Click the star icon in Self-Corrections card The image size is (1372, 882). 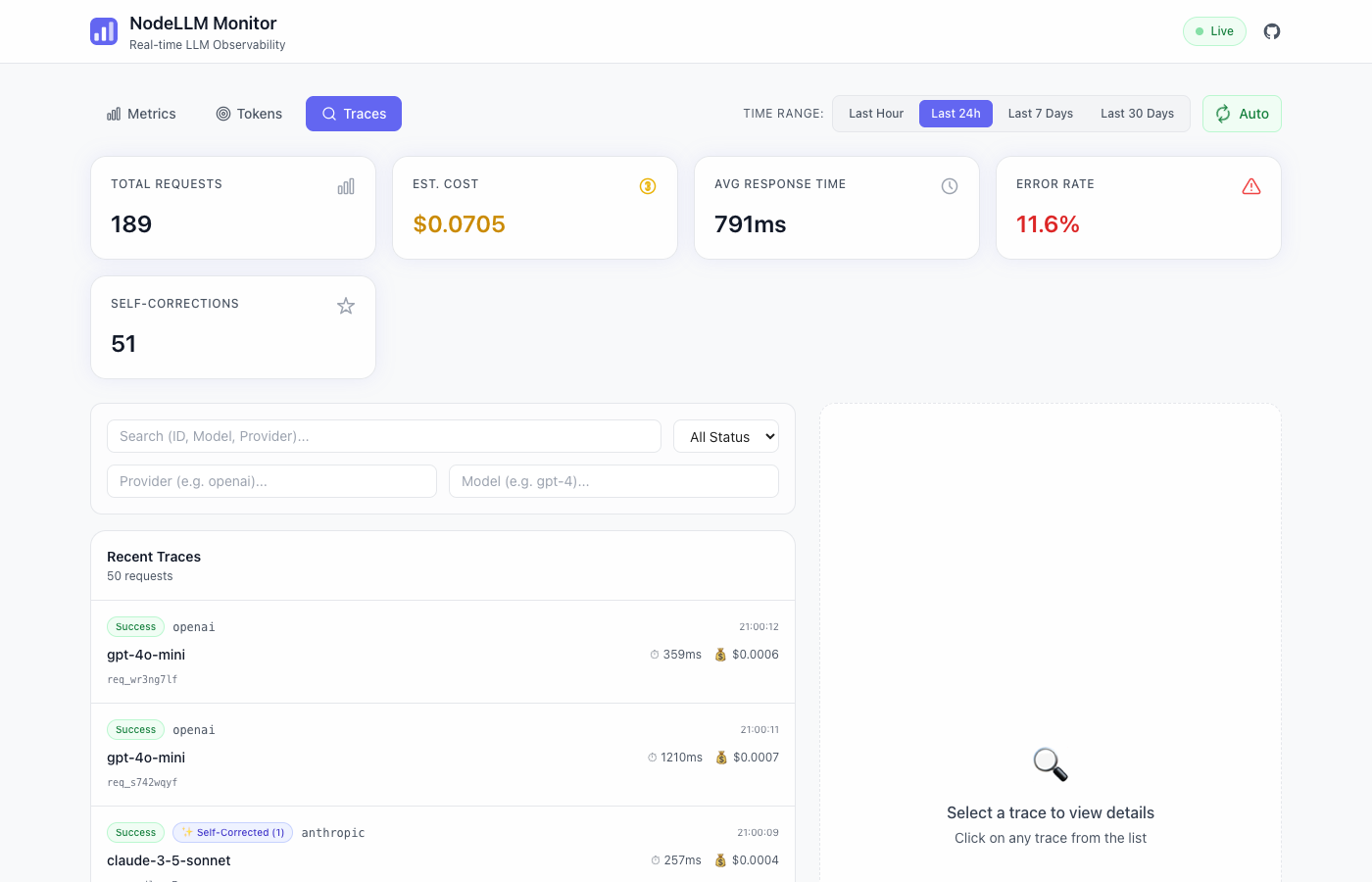point(346,306)
